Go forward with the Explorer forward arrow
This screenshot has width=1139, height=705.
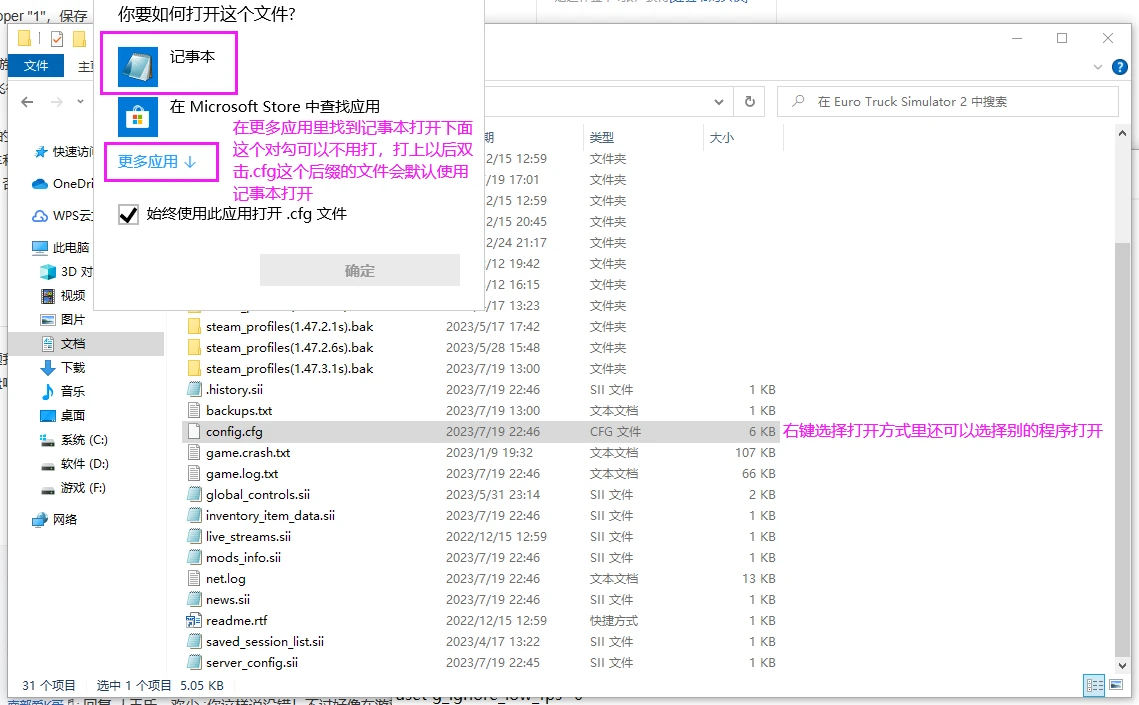57,102
